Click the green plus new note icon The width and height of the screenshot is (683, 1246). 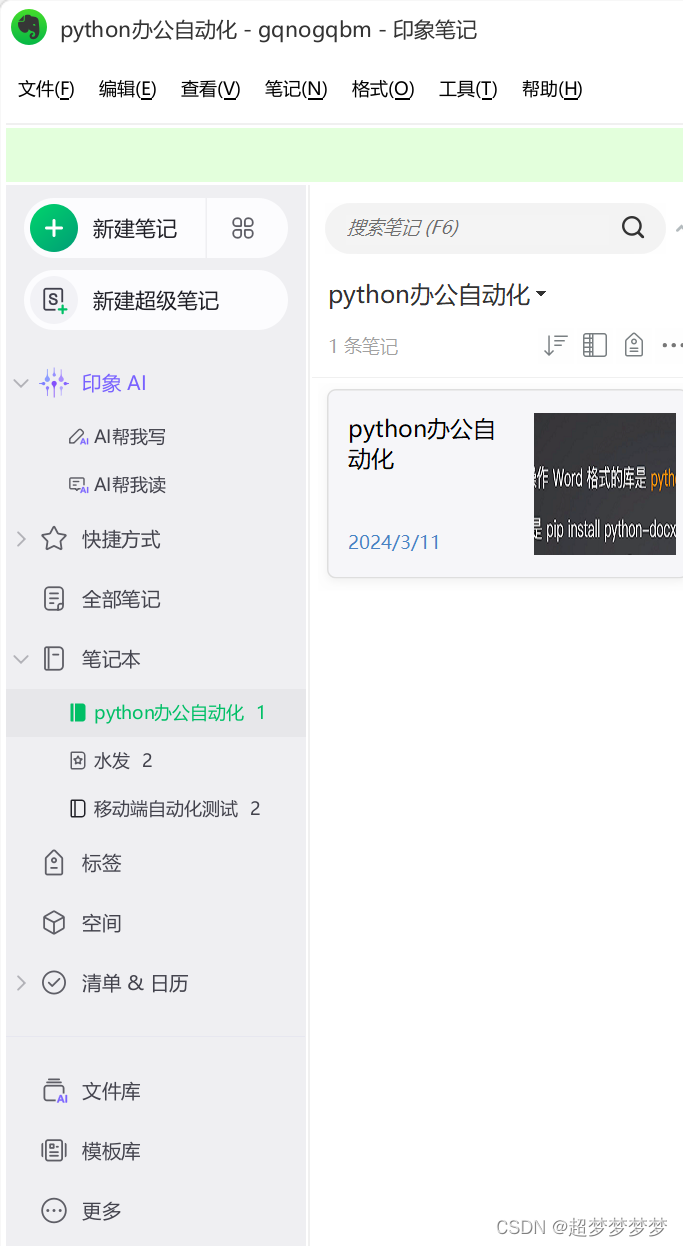click(54, 228)
